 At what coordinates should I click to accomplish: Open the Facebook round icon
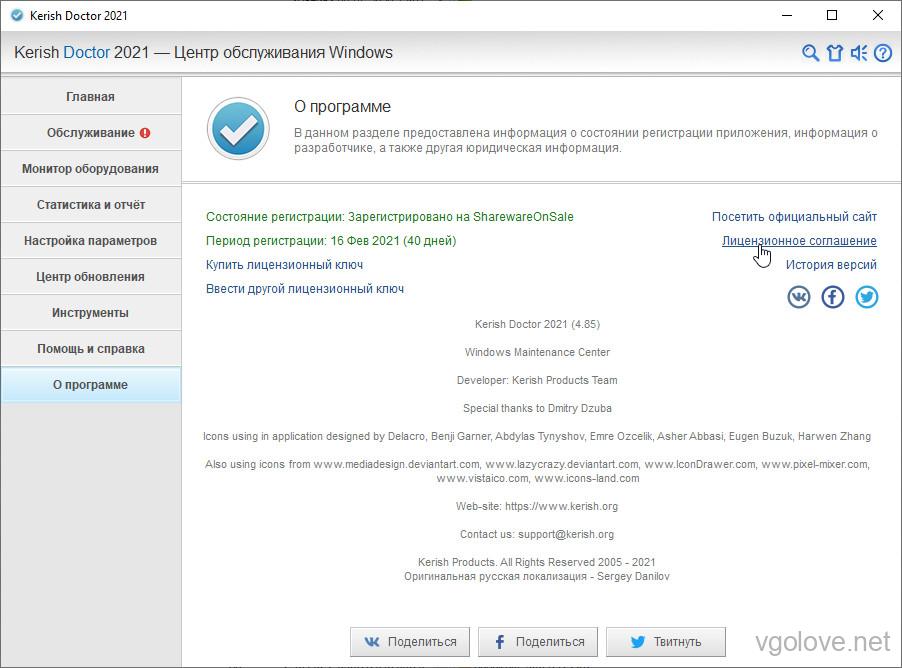pos(833,297)
